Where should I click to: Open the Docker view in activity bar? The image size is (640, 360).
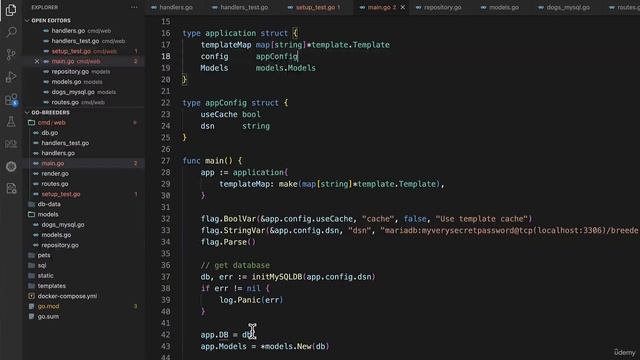11,144
